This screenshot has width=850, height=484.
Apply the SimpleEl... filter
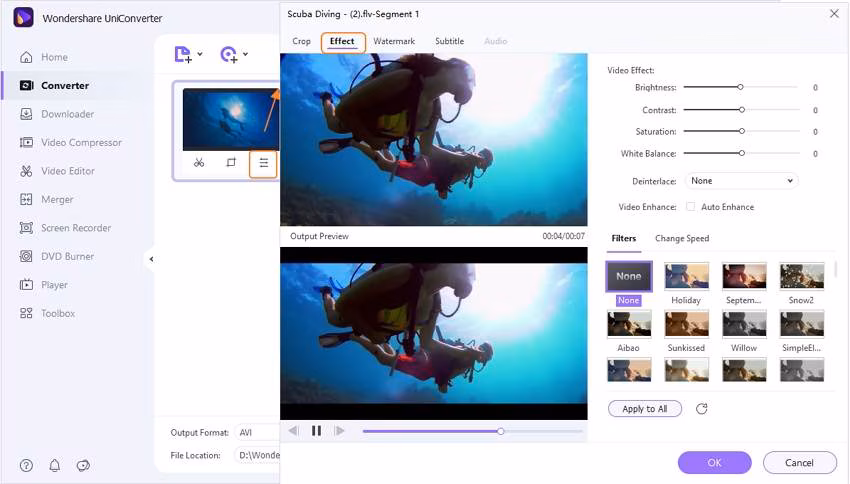point(802,324)
